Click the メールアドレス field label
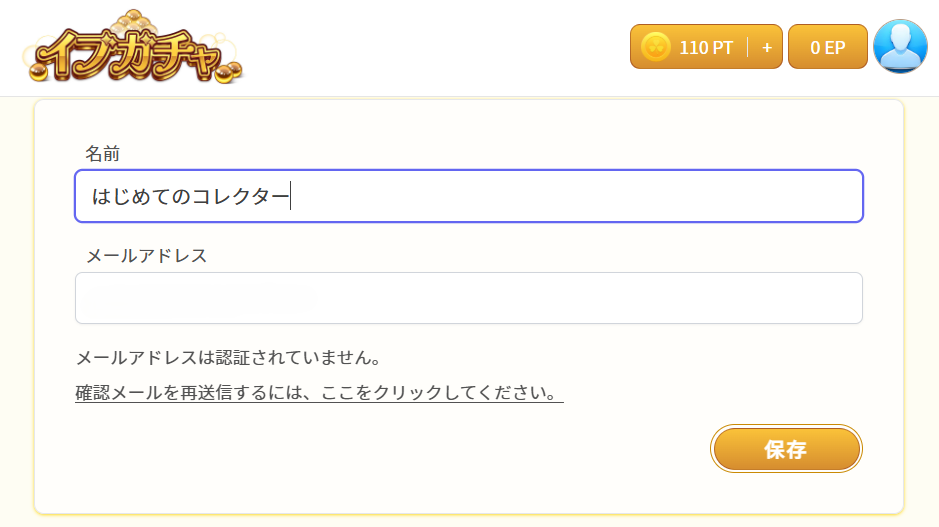Screen dimensions: 939x527 [x=146, y=256]
